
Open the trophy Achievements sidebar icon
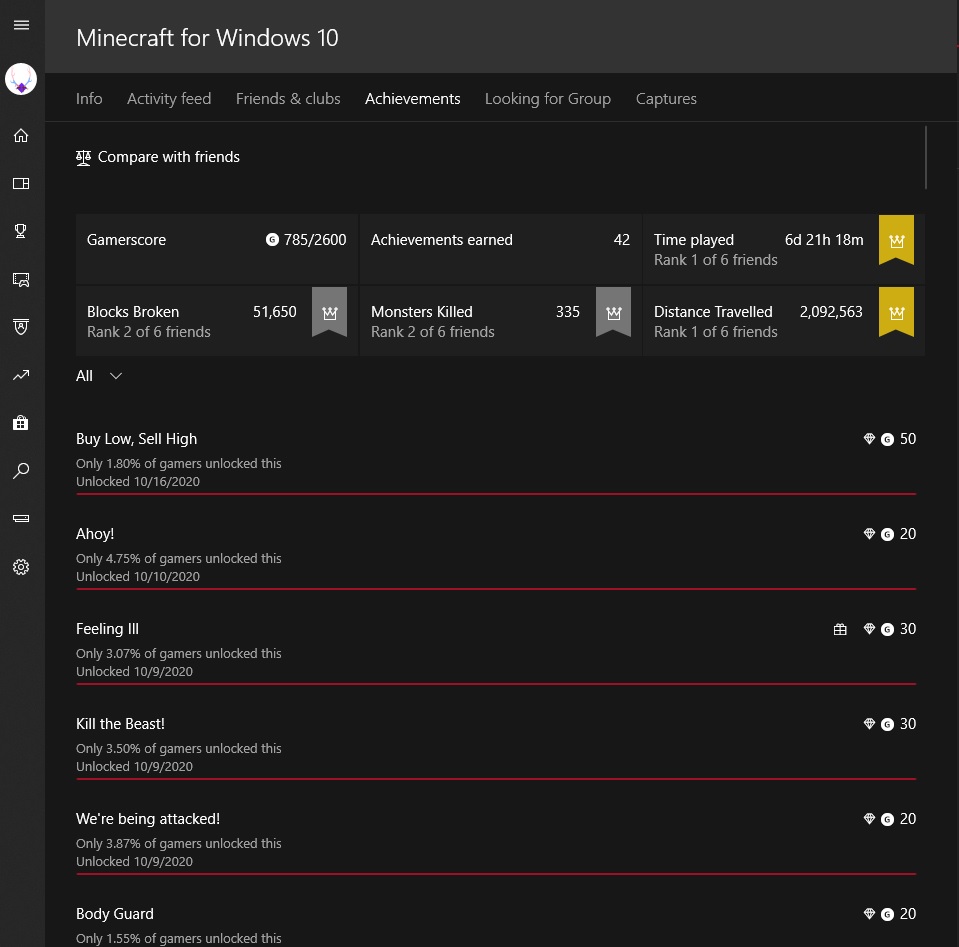[21, 231]
